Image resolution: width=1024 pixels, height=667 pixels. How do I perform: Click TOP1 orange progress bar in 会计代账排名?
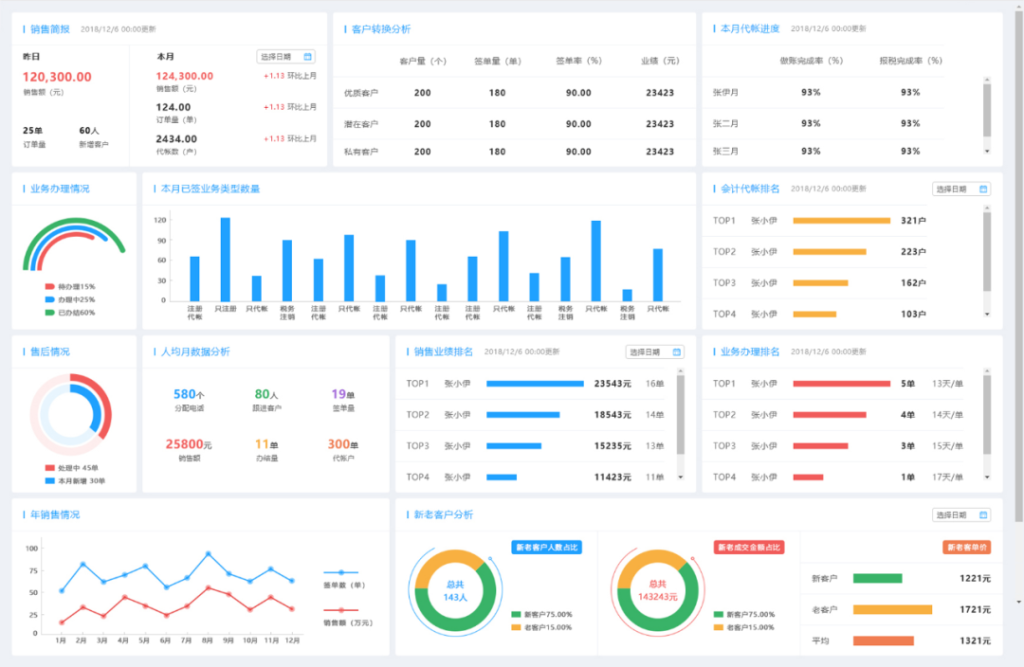[x=841, y=221]
